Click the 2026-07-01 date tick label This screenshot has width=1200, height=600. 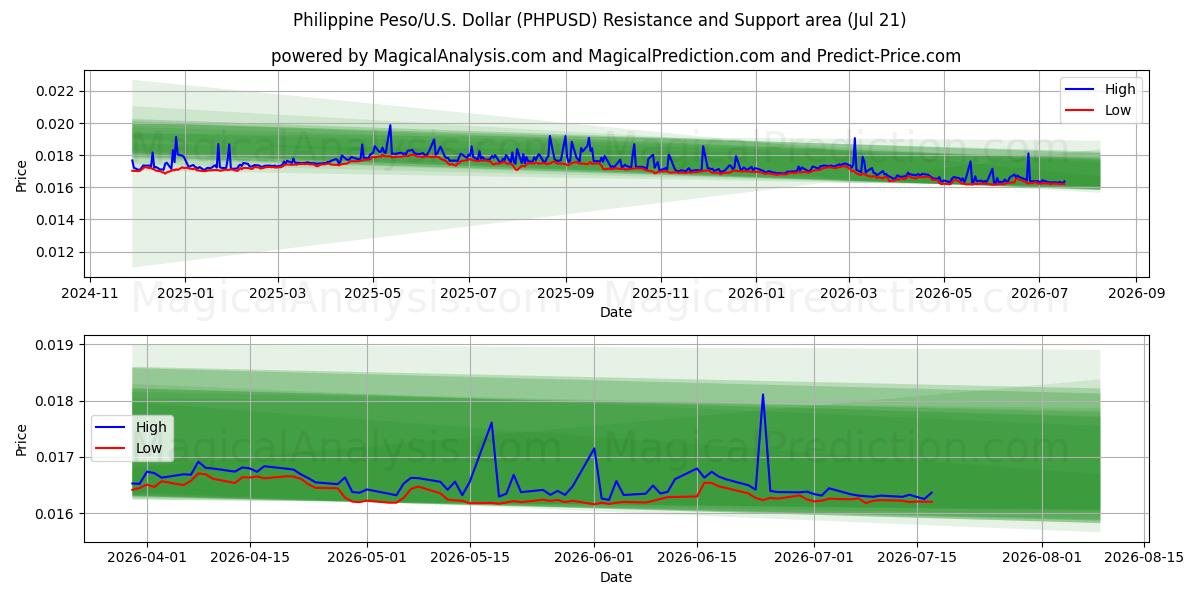[x=813, y=559]
